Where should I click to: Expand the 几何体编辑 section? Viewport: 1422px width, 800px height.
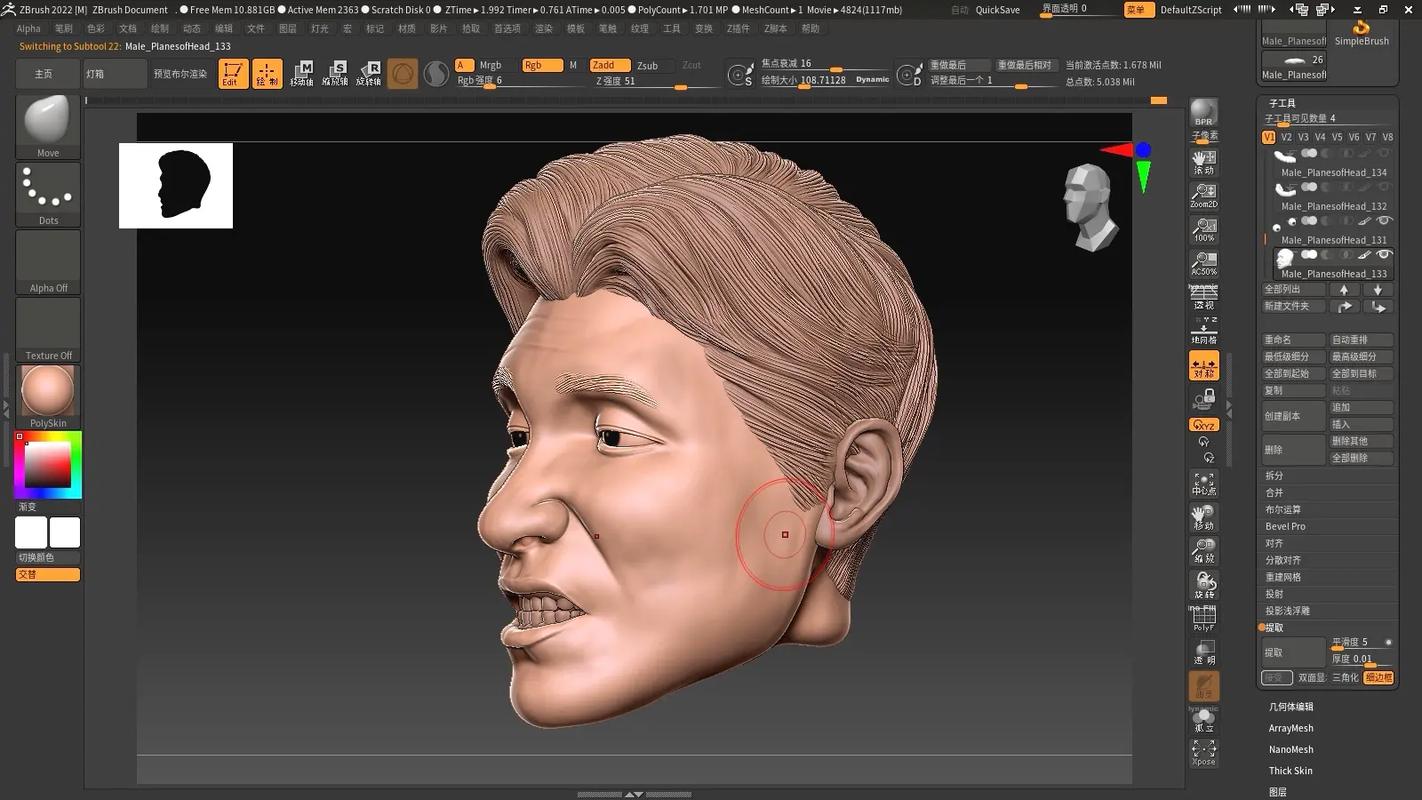pos(1291,707)
